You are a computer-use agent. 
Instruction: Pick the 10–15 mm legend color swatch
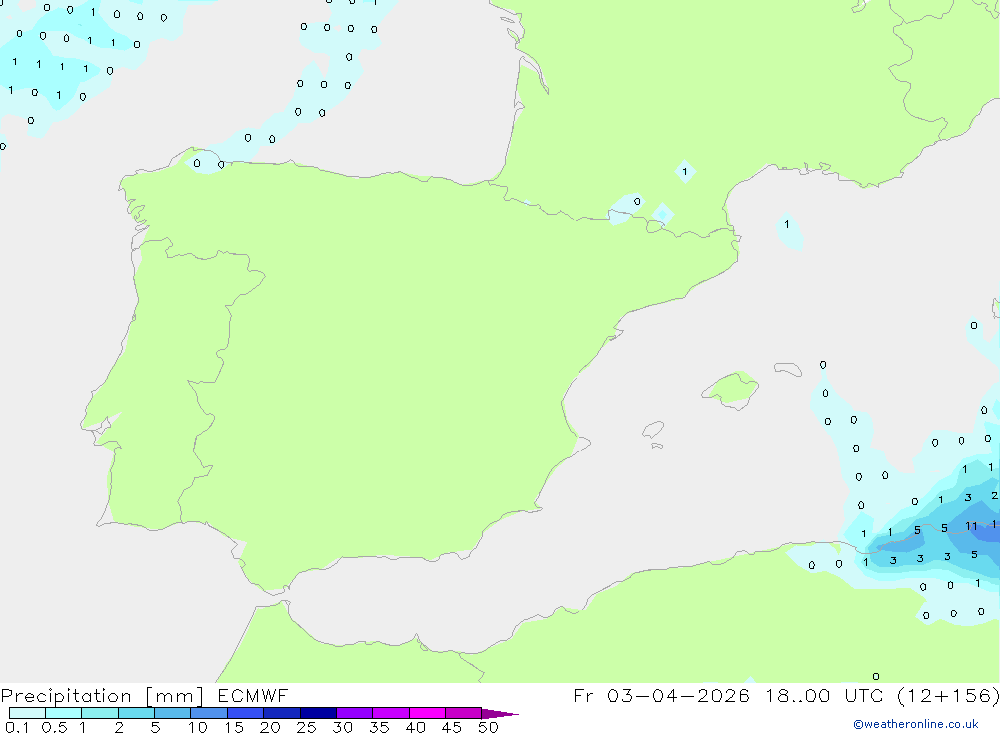pos(209,713)
